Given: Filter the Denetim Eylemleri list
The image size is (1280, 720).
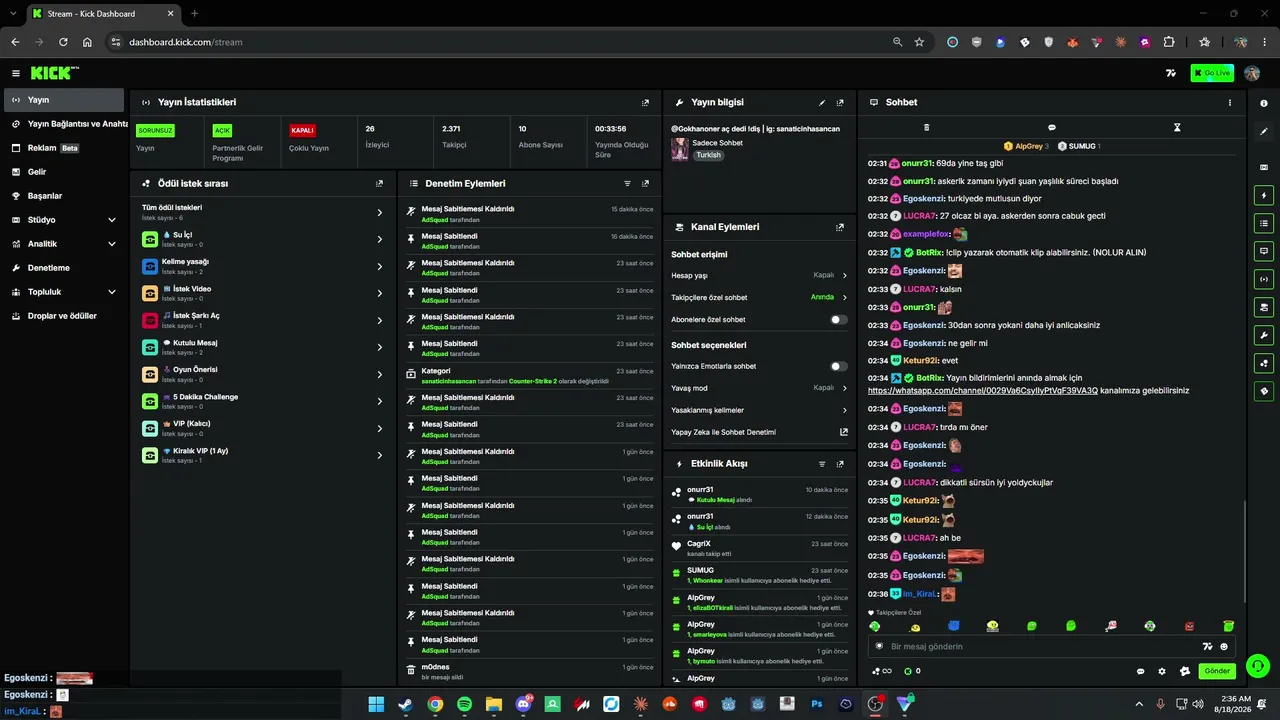Looking at the screenshot, I should click(x=627, y=184).
